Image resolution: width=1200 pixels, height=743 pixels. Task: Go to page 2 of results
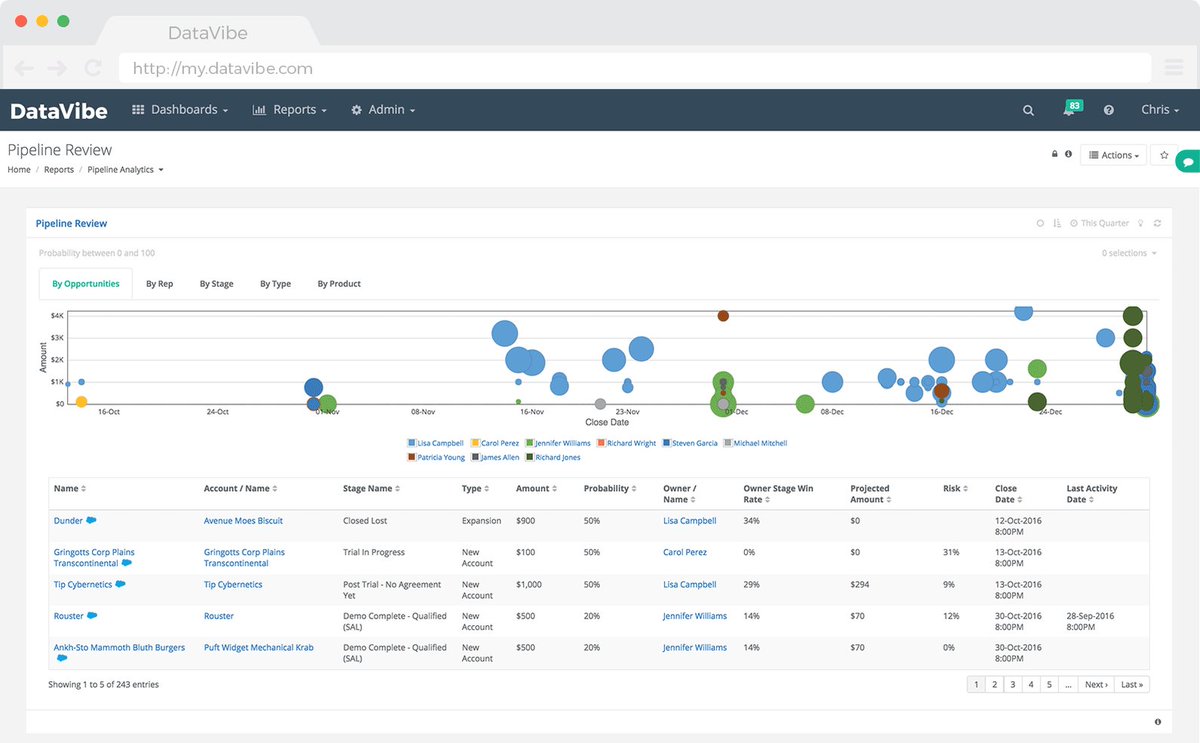pos(994,685)
